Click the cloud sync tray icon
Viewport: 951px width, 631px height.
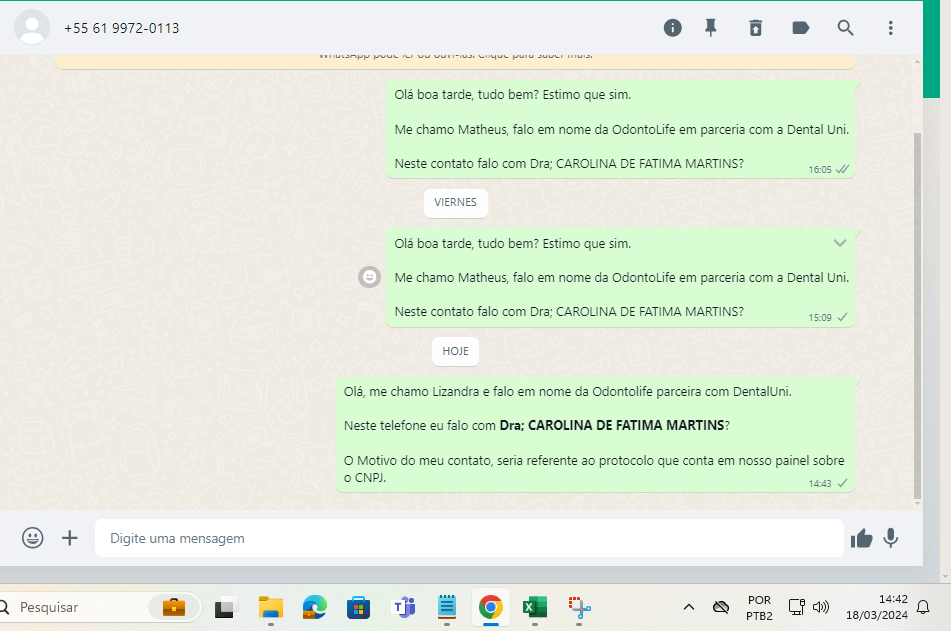(x=721, y=607)
